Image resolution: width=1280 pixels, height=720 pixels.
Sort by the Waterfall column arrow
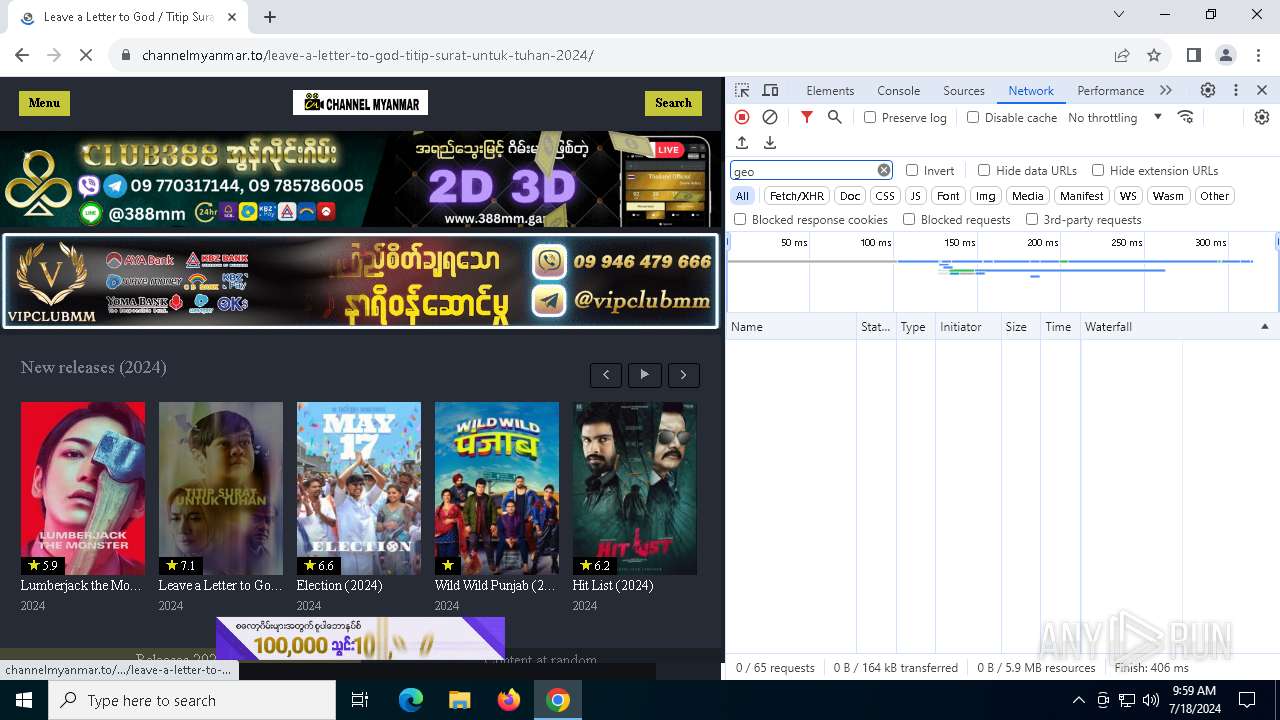pos(1264,327)
